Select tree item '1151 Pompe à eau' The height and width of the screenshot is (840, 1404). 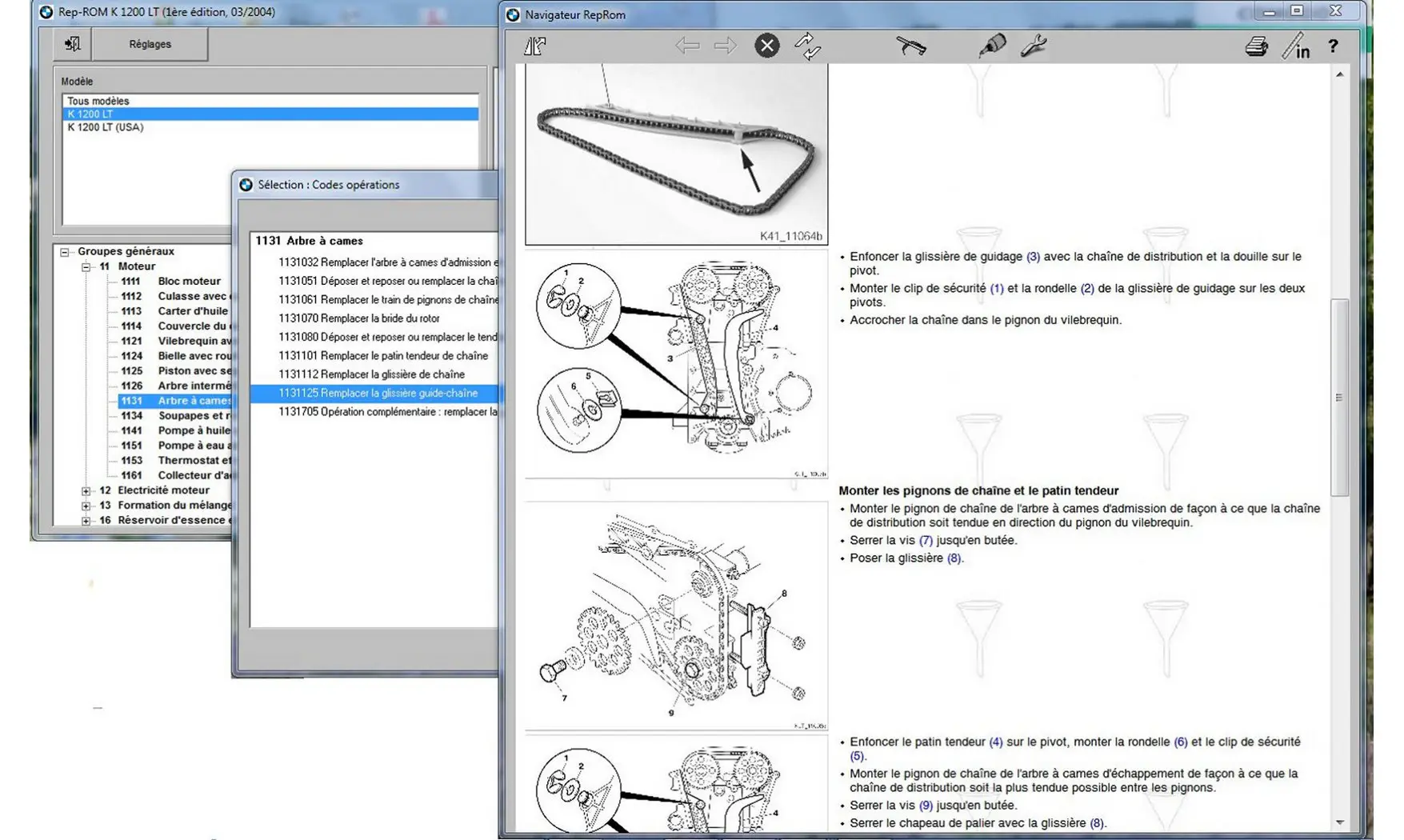click(174, 446)
